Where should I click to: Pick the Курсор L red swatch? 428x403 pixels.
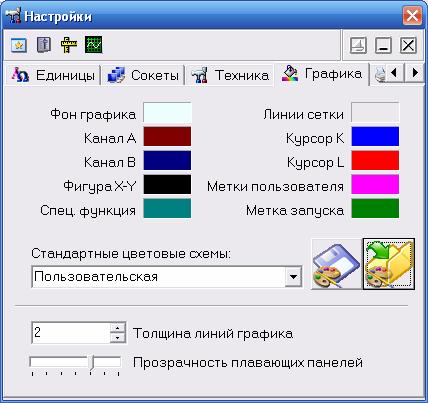375,160
